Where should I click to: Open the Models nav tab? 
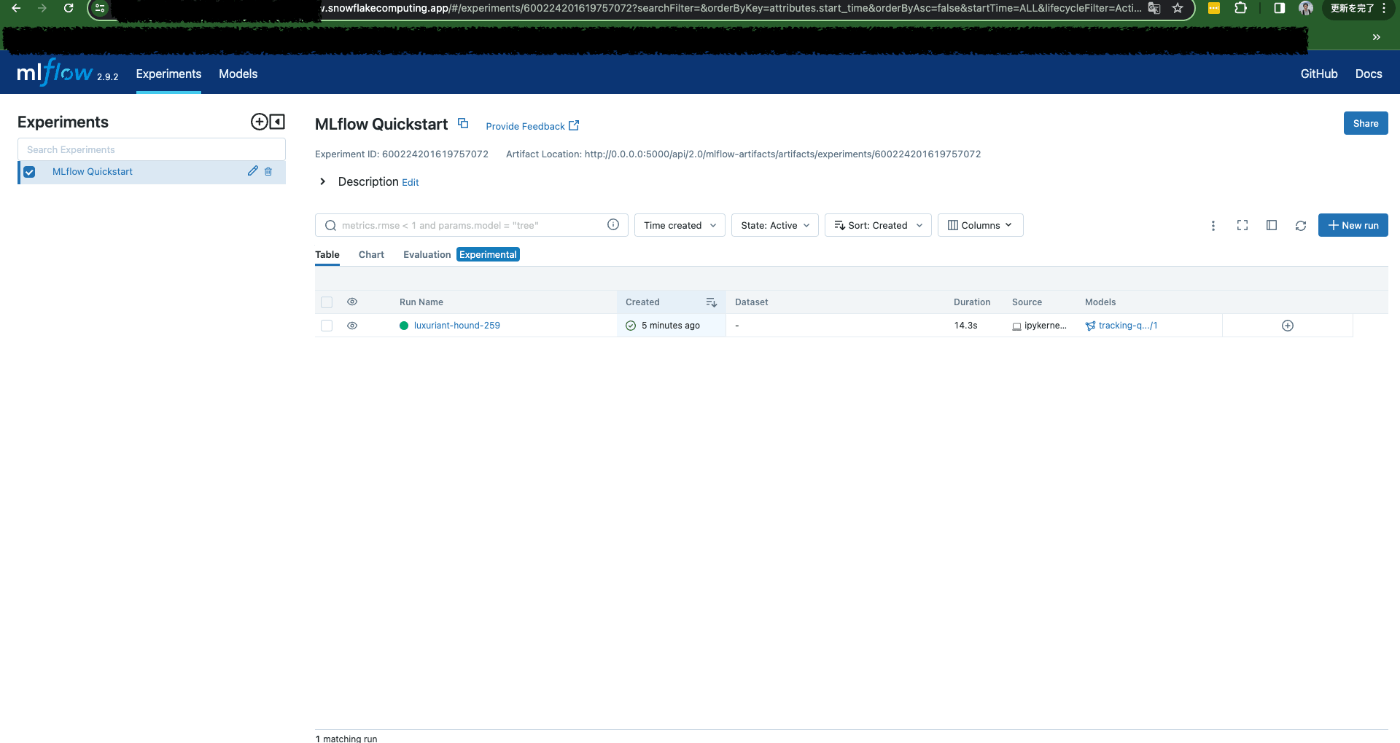pyautogui.click(x=238, y=74)
